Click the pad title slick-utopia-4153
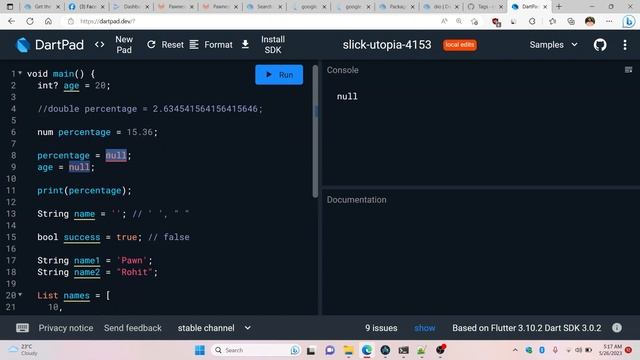Viewport: 640px width, 360px height. pos(387,44)
